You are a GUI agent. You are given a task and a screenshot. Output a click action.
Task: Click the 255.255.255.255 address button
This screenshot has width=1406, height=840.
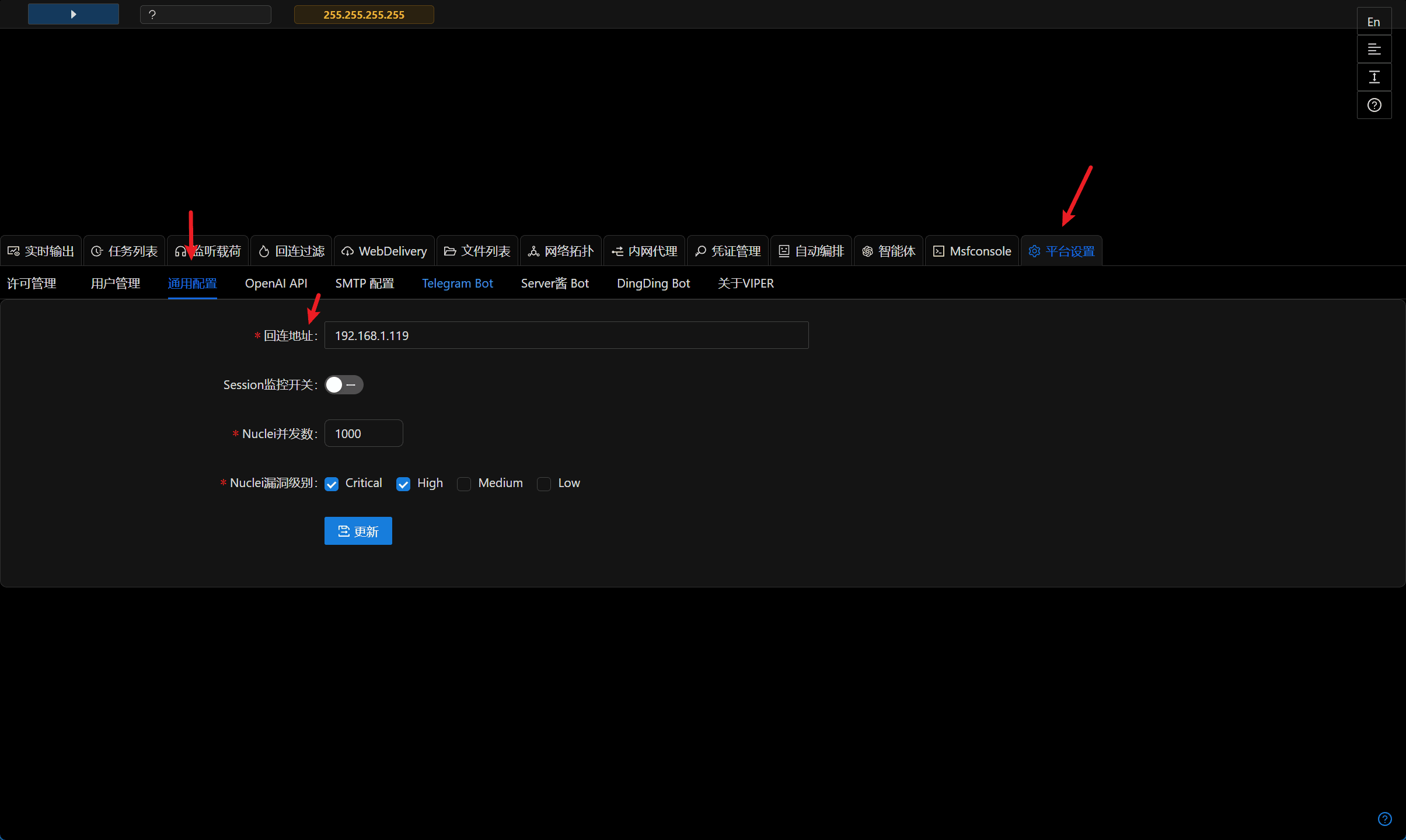coord(364,15)
